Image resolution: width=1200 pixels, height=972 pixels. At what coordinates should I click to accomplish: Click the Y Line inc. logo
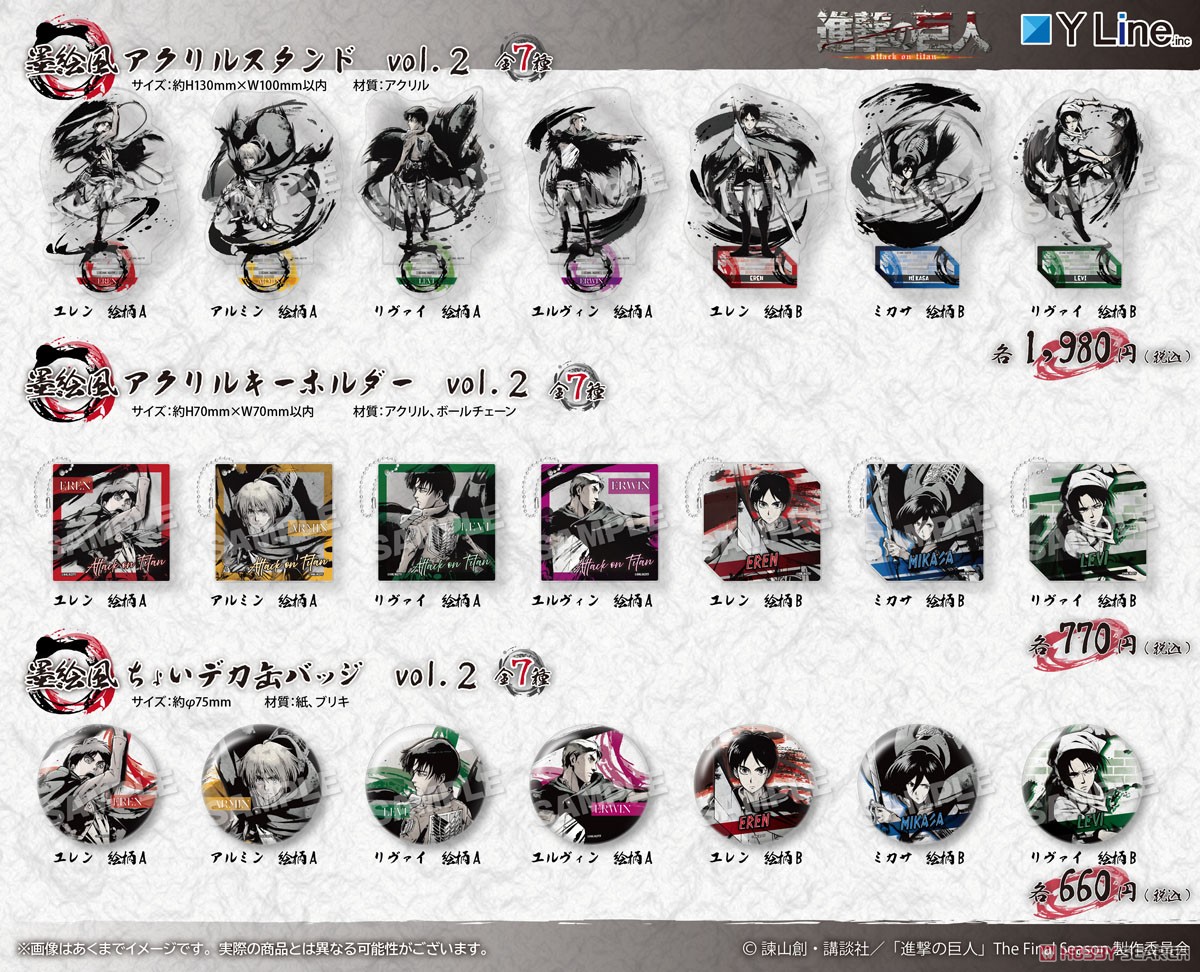(1107, 32)
